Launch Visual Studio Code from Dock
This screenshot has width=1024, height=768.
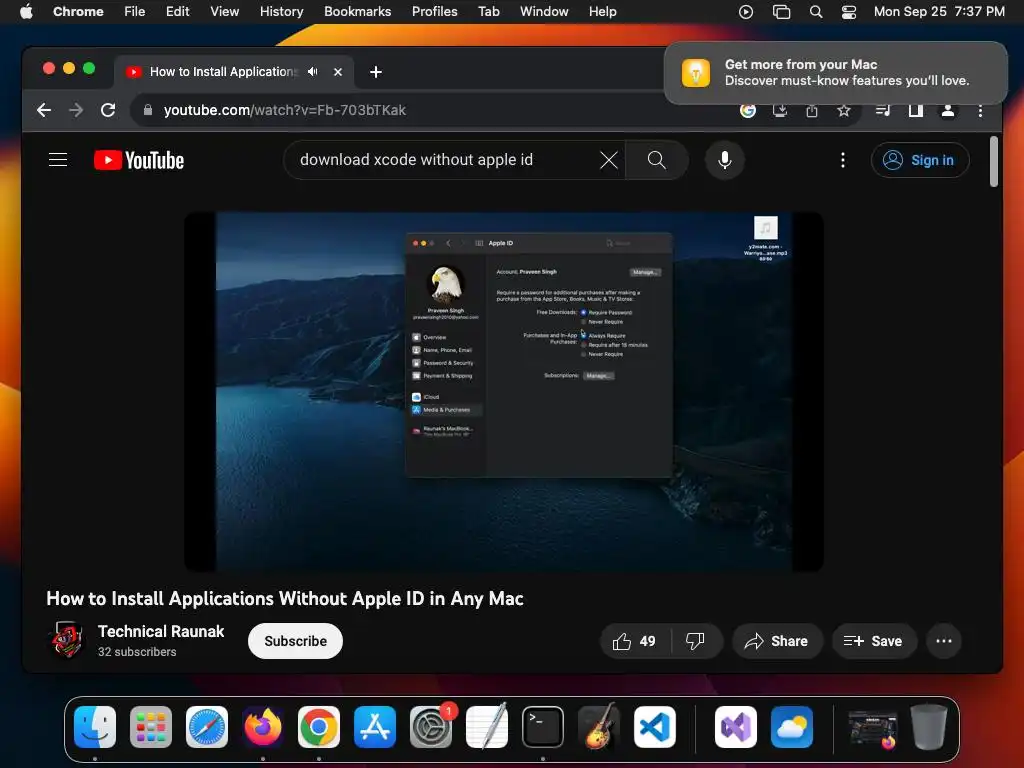pos(654,727)
